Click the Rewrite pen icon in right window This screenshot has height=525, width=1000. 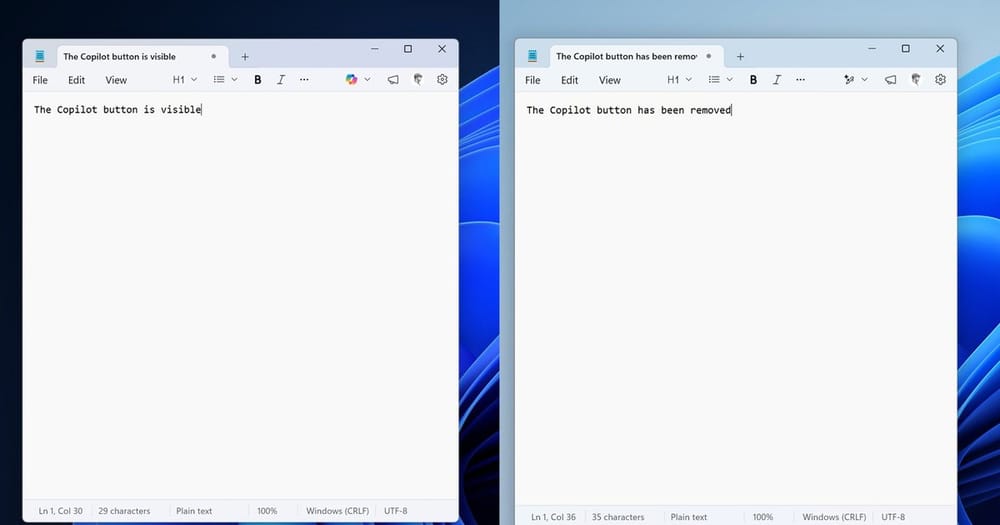[849, 80]
